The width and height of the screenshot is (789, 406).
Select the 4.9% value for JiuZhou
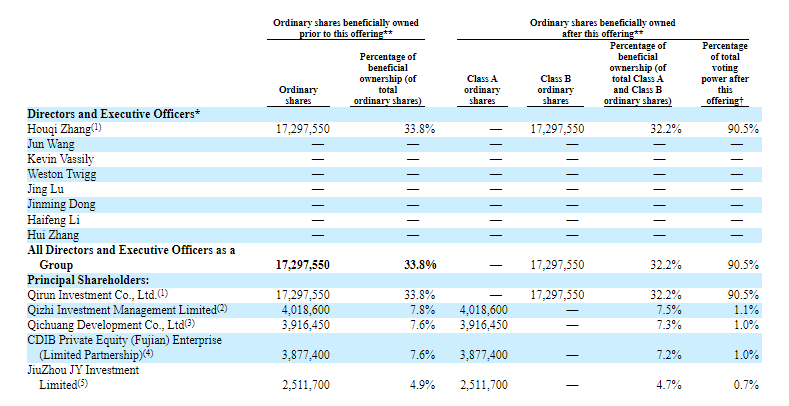[423, 385]
